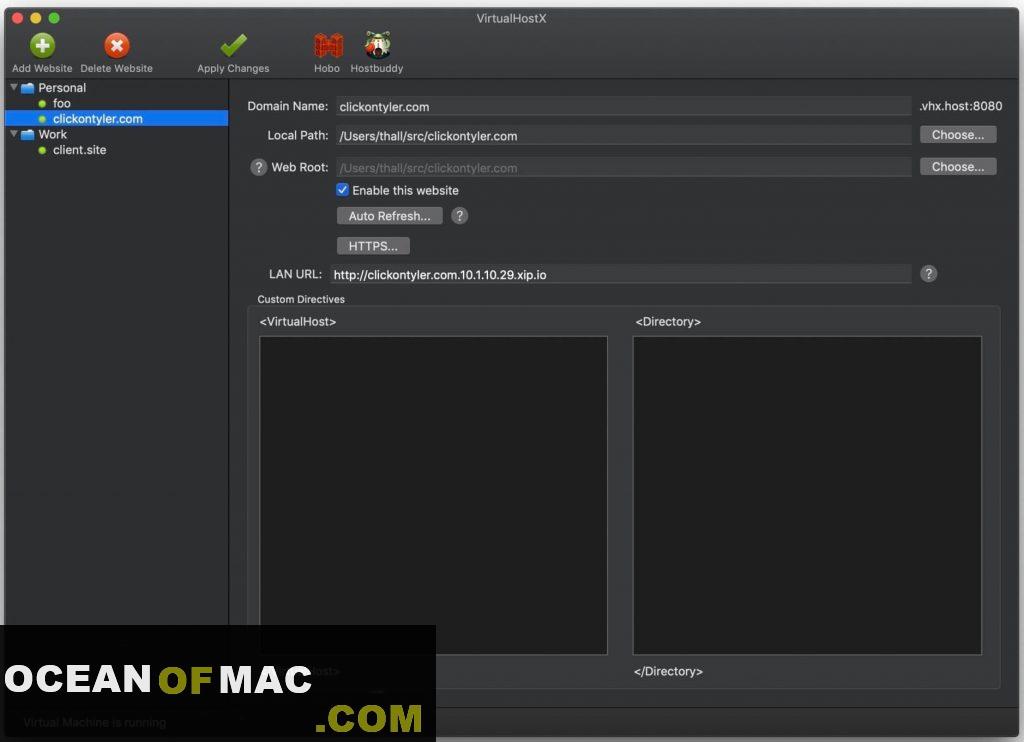The width and height of the screenshot is (1024, 742).
Task: Click help icon beside Auto Refresh button
Action: [460, 216]
